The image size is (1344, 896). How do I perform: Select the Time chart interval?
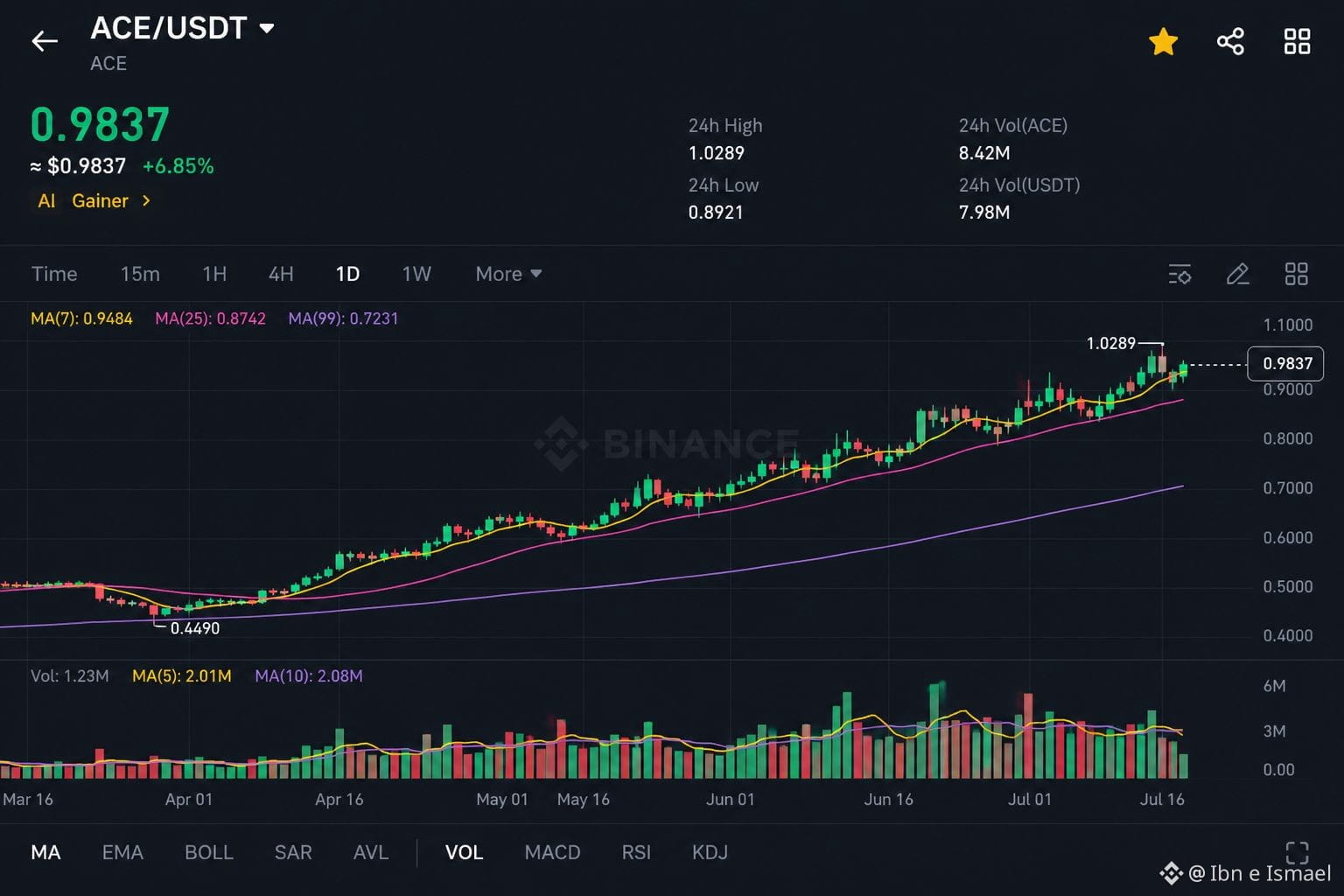pos(54,274)
